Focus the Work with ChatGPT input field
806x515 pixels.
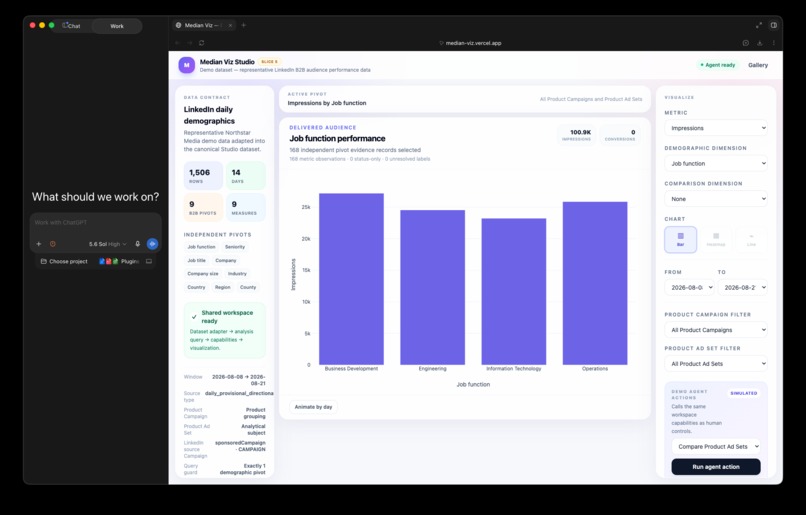pos(96,223)
